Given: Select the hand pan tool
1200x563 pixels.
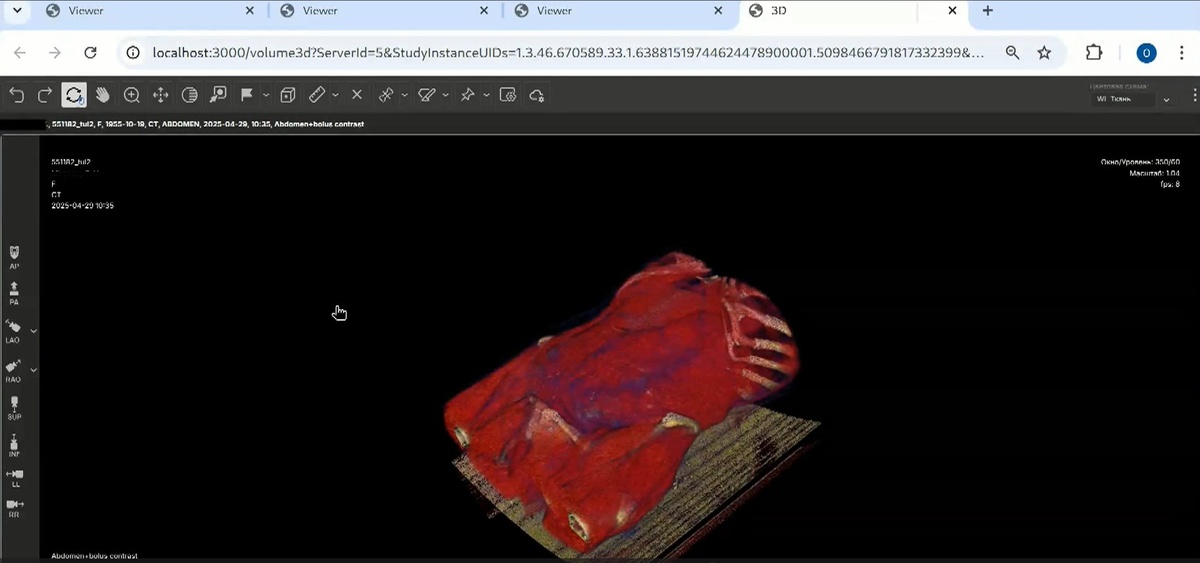Looking at the screenshot, I should click(x=102, y=95).
